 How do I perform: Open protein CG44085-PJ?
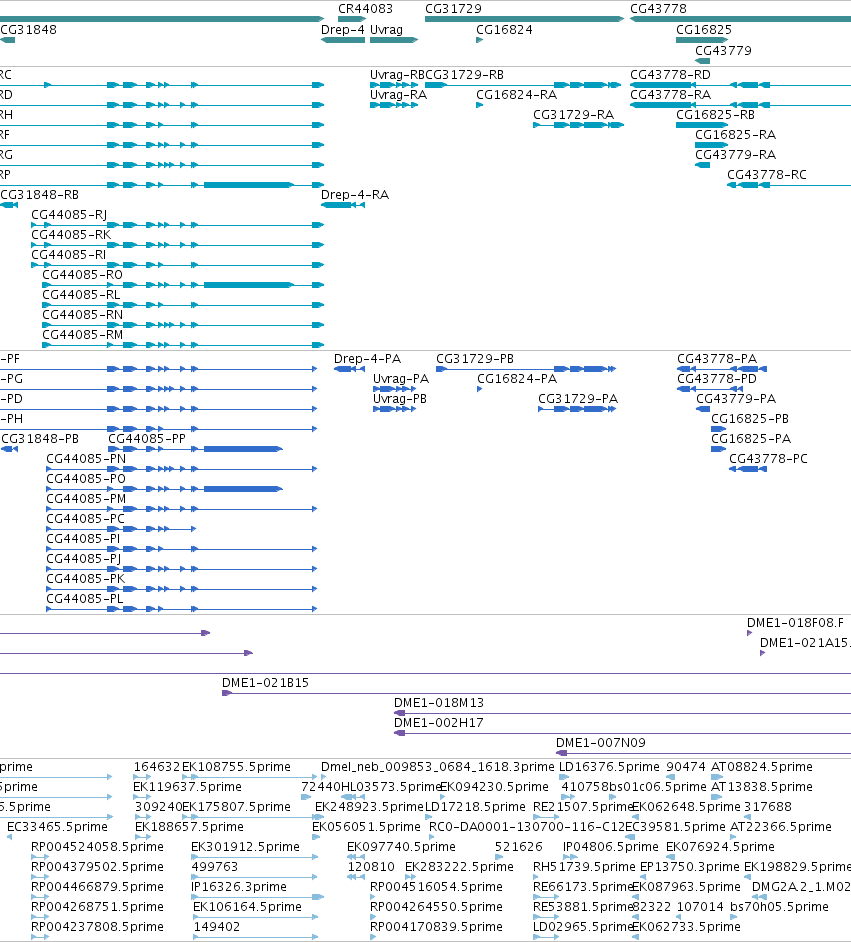coord(83,559)
